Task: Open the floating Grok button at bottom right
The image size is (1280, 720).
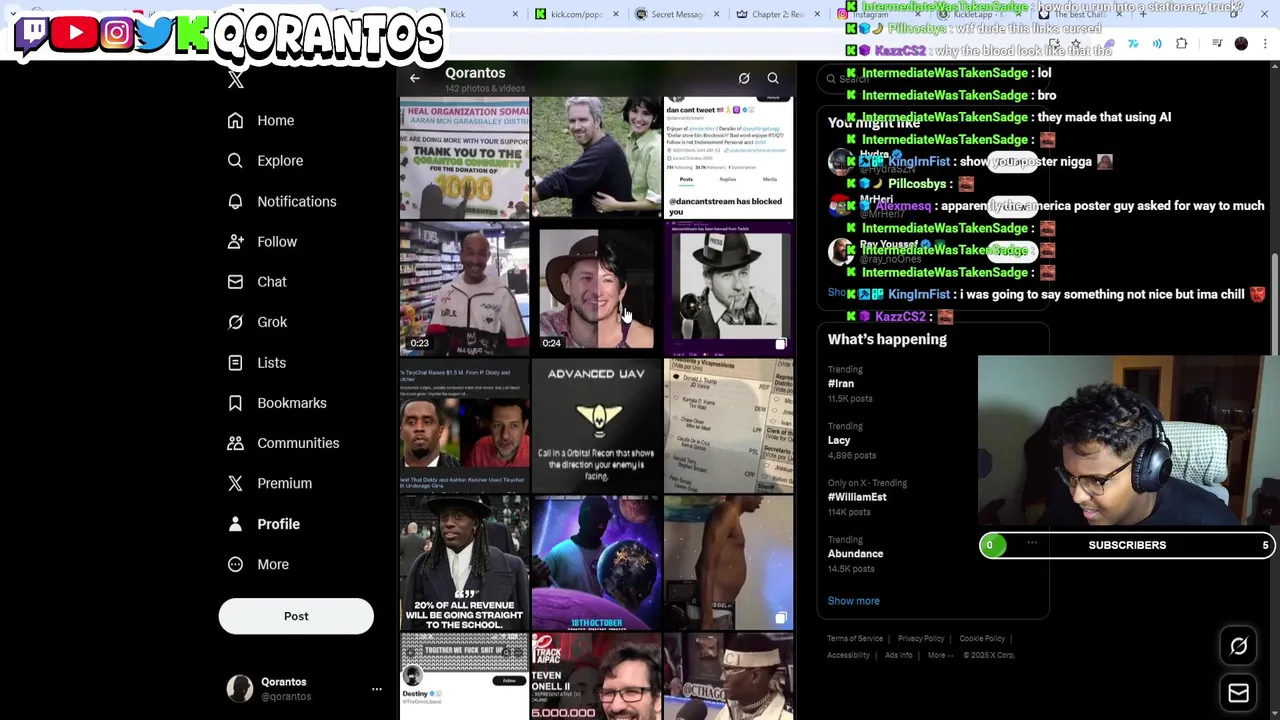Action: pyautogui.click(x=1238, y=646)
